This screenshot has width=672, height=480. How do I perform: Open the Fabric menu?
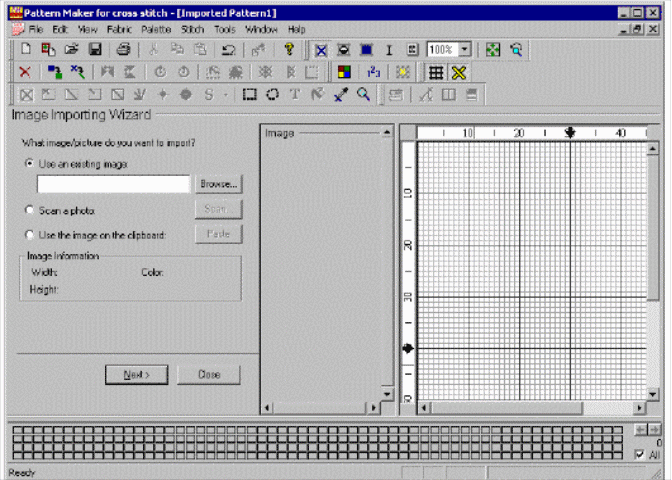click(x=119, y=29)
